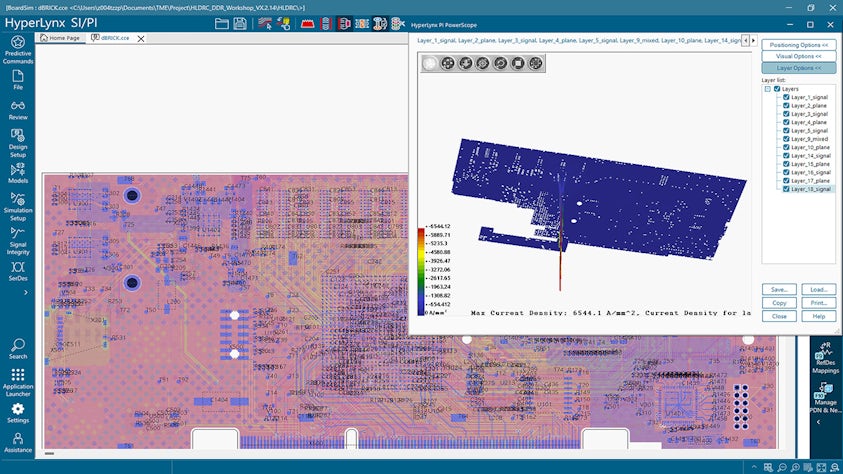This screenshot has height=474, width=843.
Task: Open RefDes Mappings on right panel
Action: [825, 357]
